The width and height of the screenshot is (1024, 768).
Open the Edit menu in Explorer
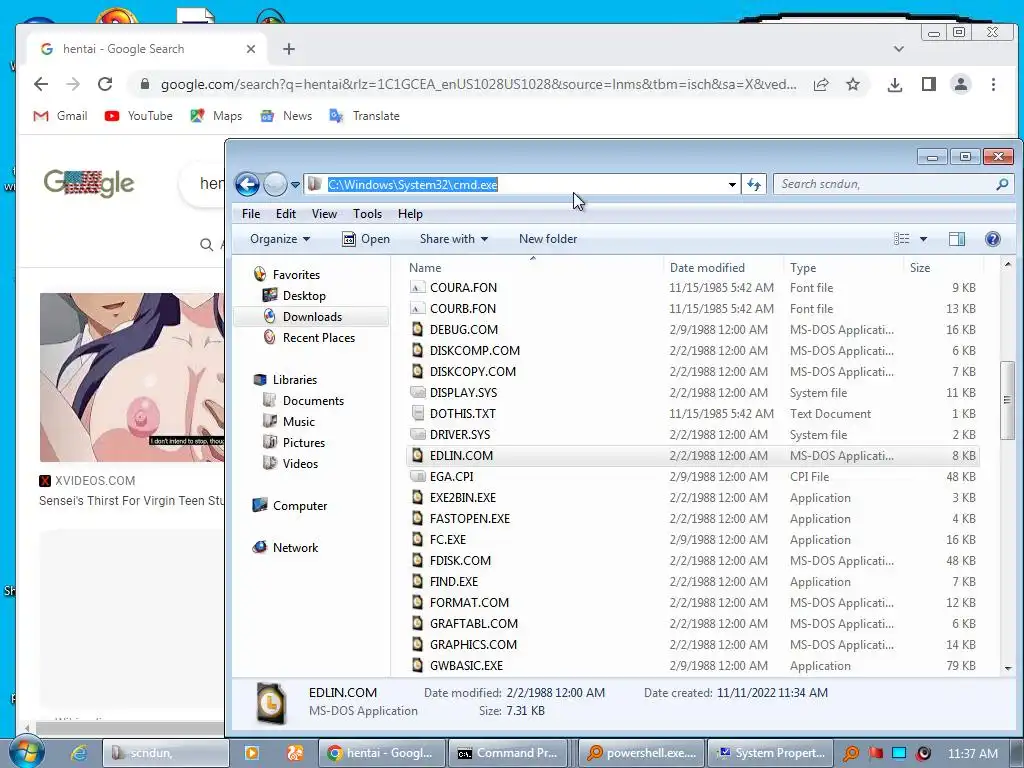pos(285,214)
